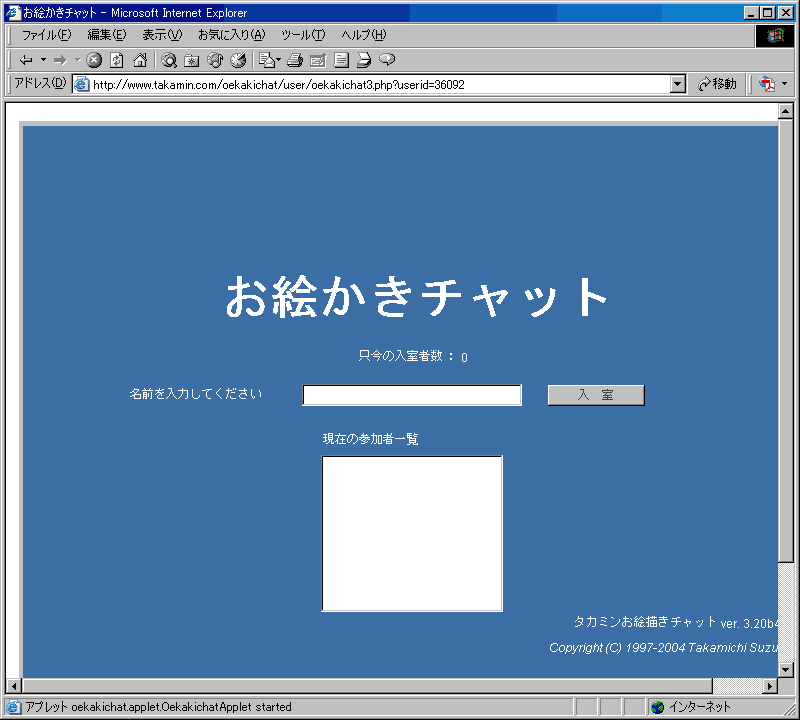Click the アドレス(D) address label
This screenshot has height=720, width=800.
pyautogui.click(x=40, y=83)
